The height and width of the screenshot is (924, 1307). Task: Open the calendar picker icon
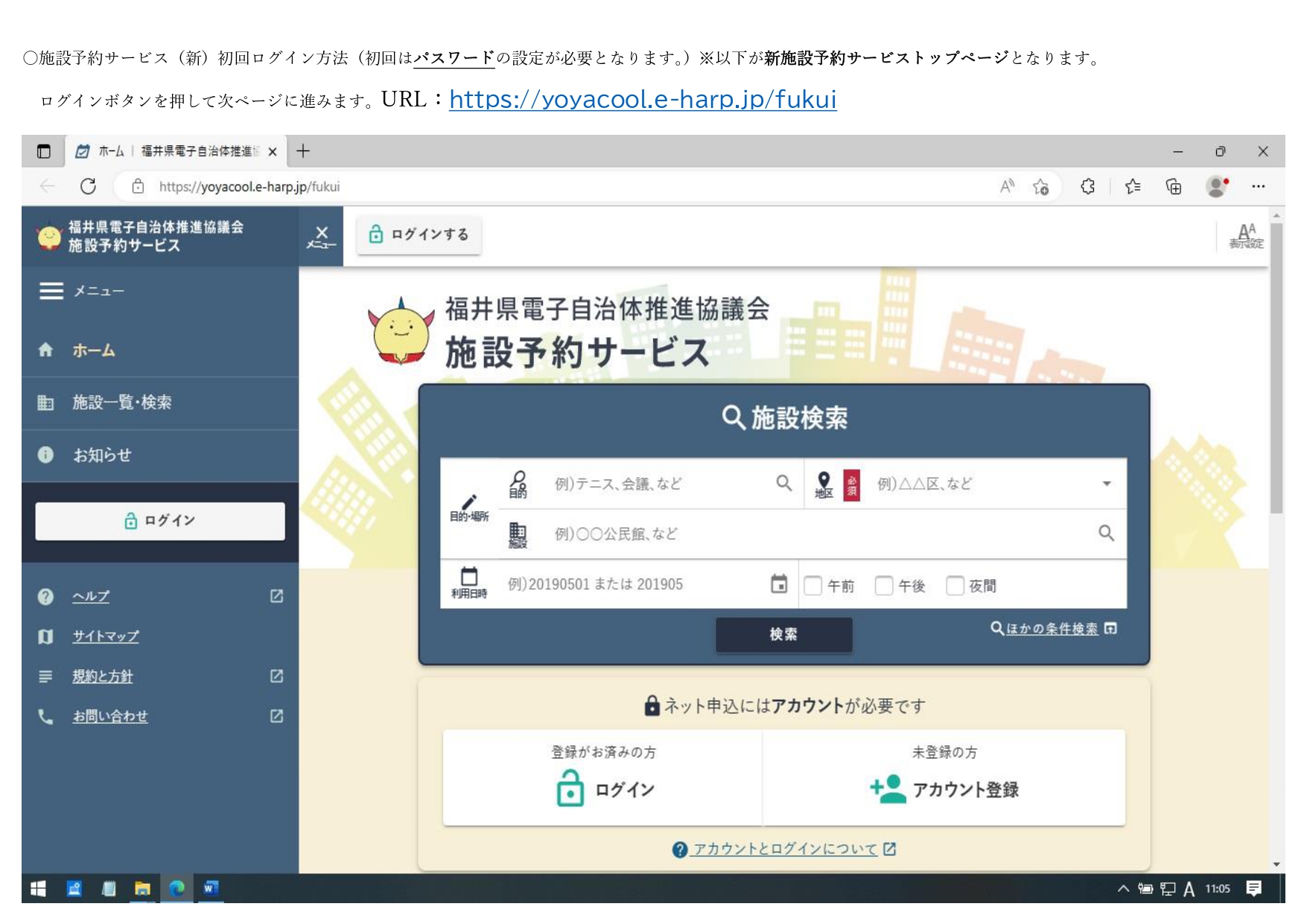click(x=779, y=584)
